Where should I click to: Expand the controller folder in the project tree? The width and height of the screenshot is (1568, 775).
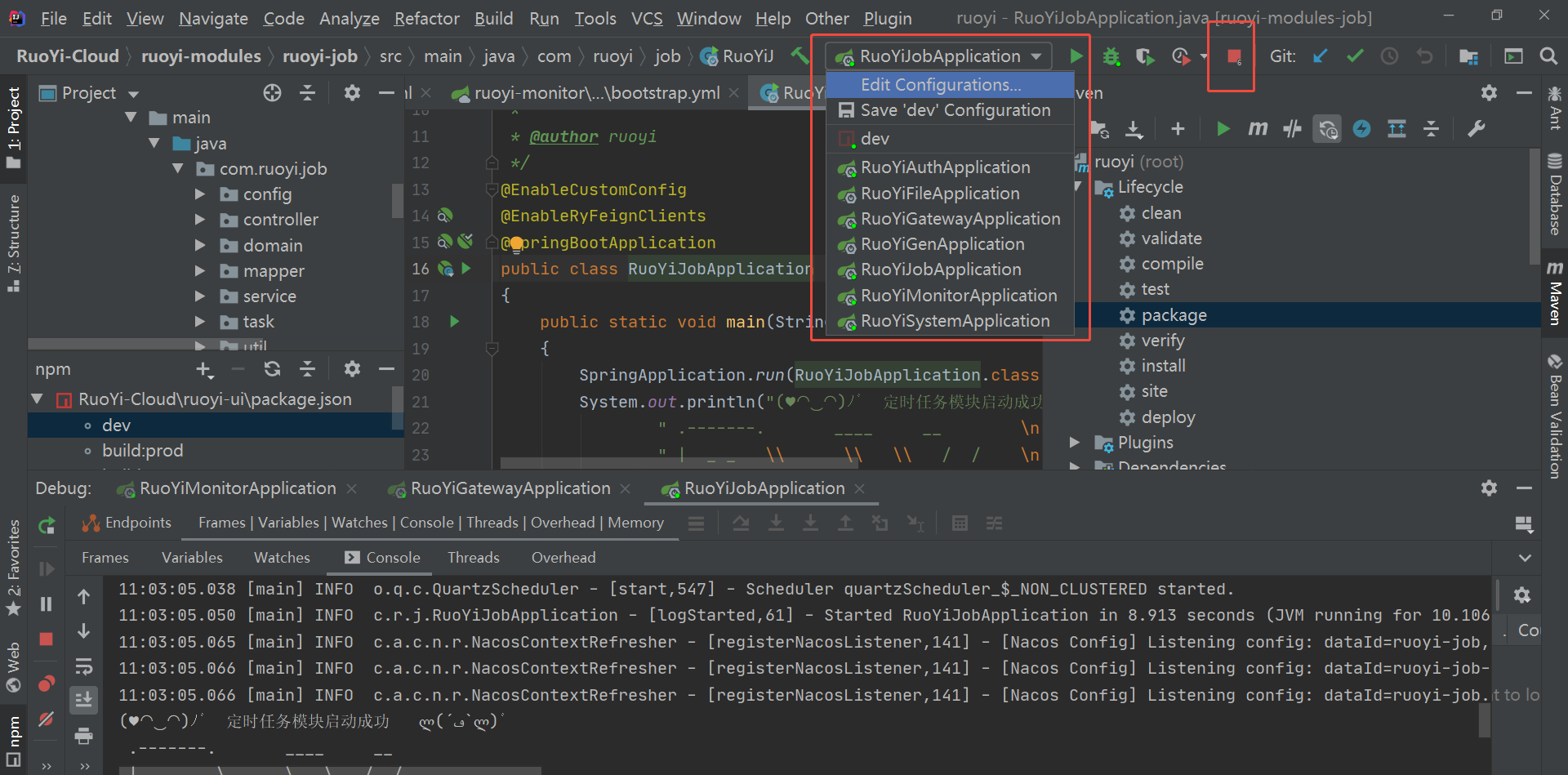[x=200, y=220]
